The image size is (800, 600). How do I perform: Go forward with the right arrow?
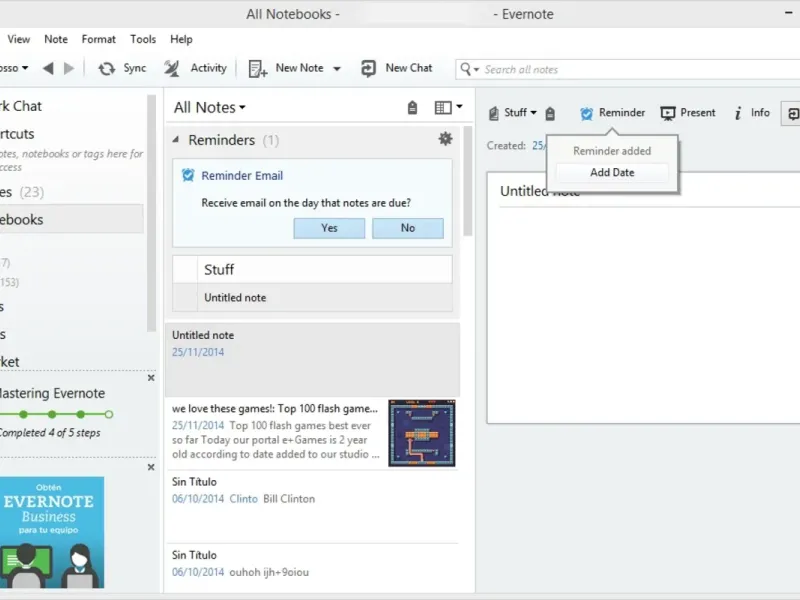[x=69, y=68]
